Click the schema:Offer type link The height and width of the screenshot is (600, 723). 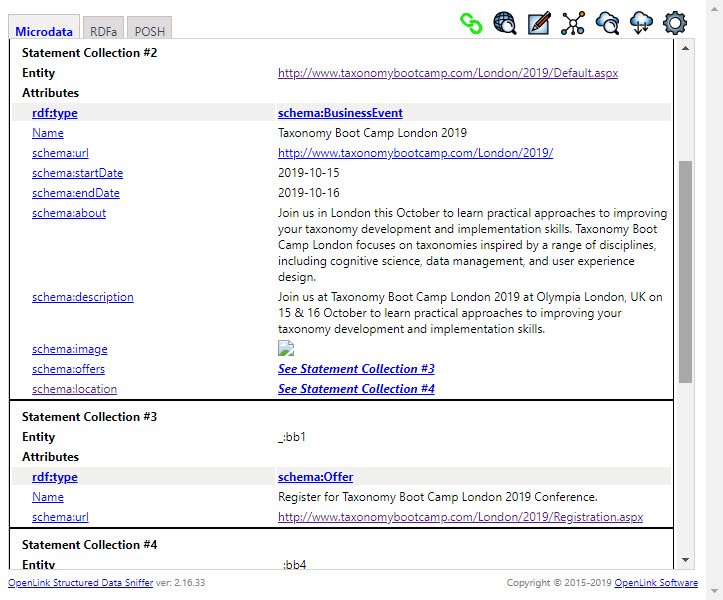(315, 477)
